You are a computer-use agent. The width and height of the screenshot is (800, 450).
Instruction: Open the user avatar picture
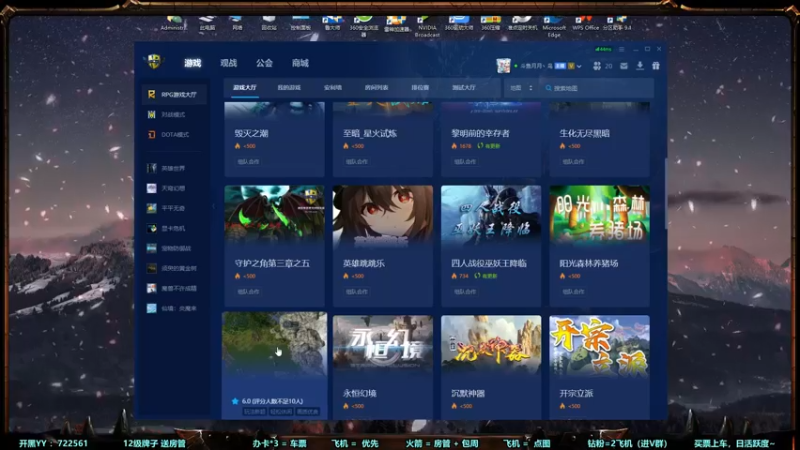coord(504,66)
